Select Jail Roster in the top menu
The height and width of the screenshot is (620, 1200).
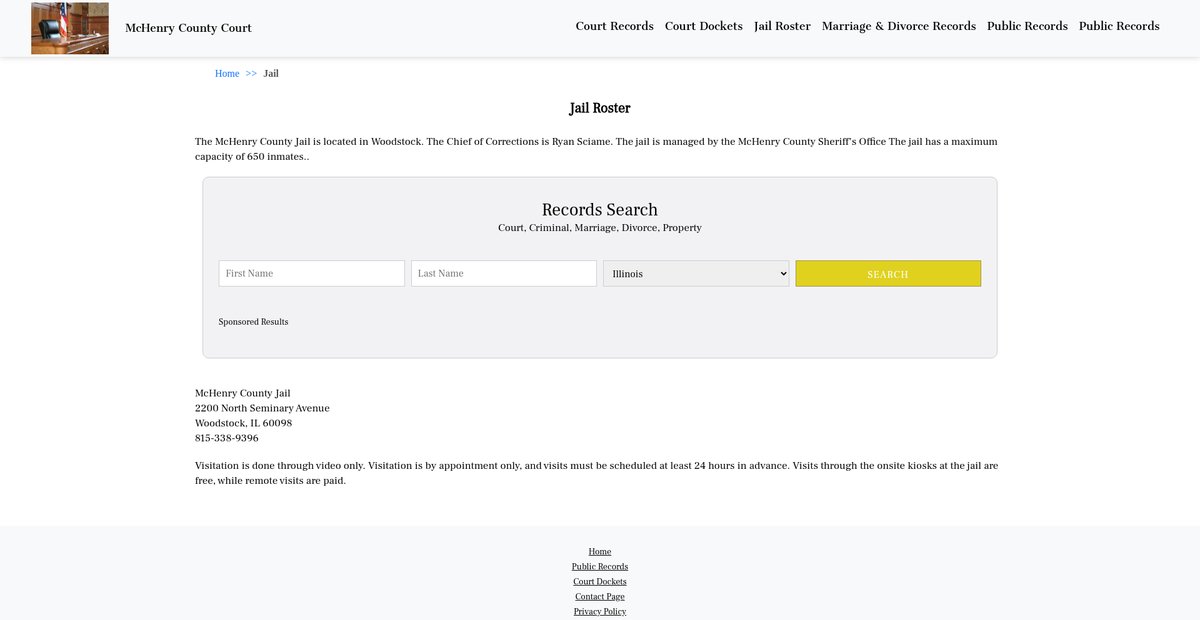click(x=782, y=26)
